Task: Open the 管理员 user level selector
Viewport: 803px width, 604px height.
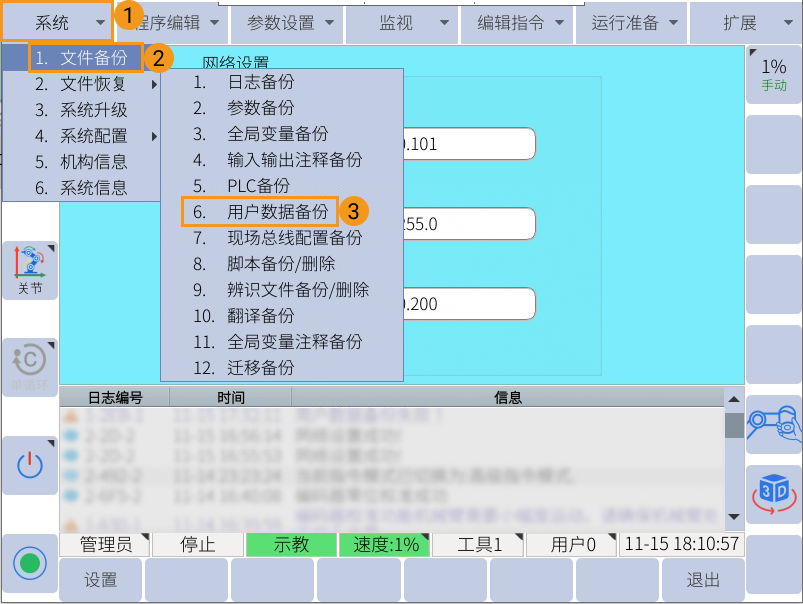Action: tap(105, 544)
